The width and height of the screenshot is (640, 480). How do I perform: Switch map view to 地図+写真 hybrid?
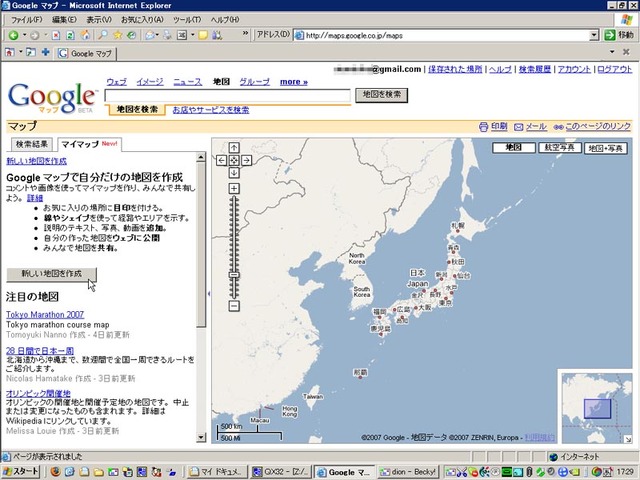[606, 148]
